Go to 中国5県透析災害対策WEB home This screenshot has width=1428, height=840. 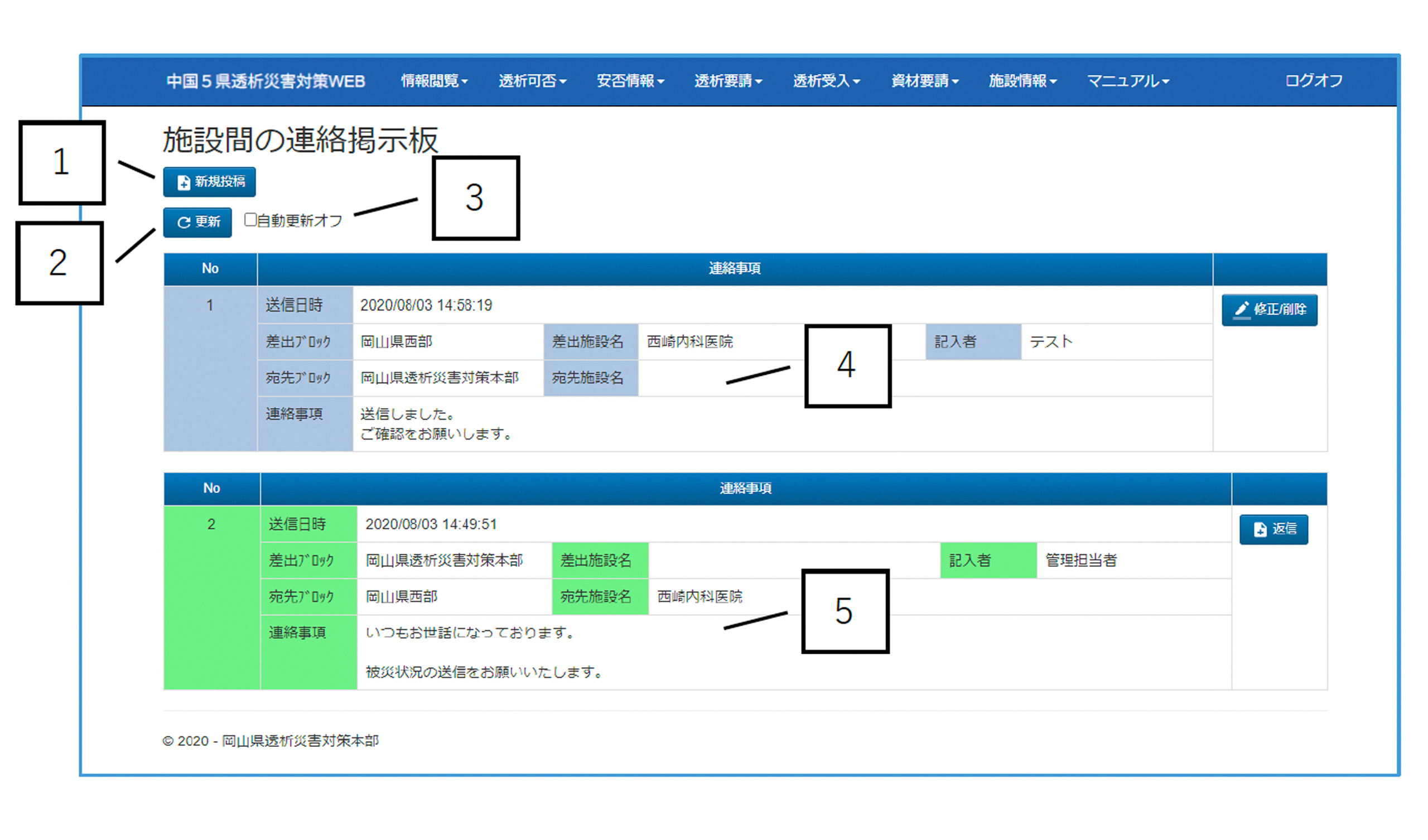tap(266, 81)
